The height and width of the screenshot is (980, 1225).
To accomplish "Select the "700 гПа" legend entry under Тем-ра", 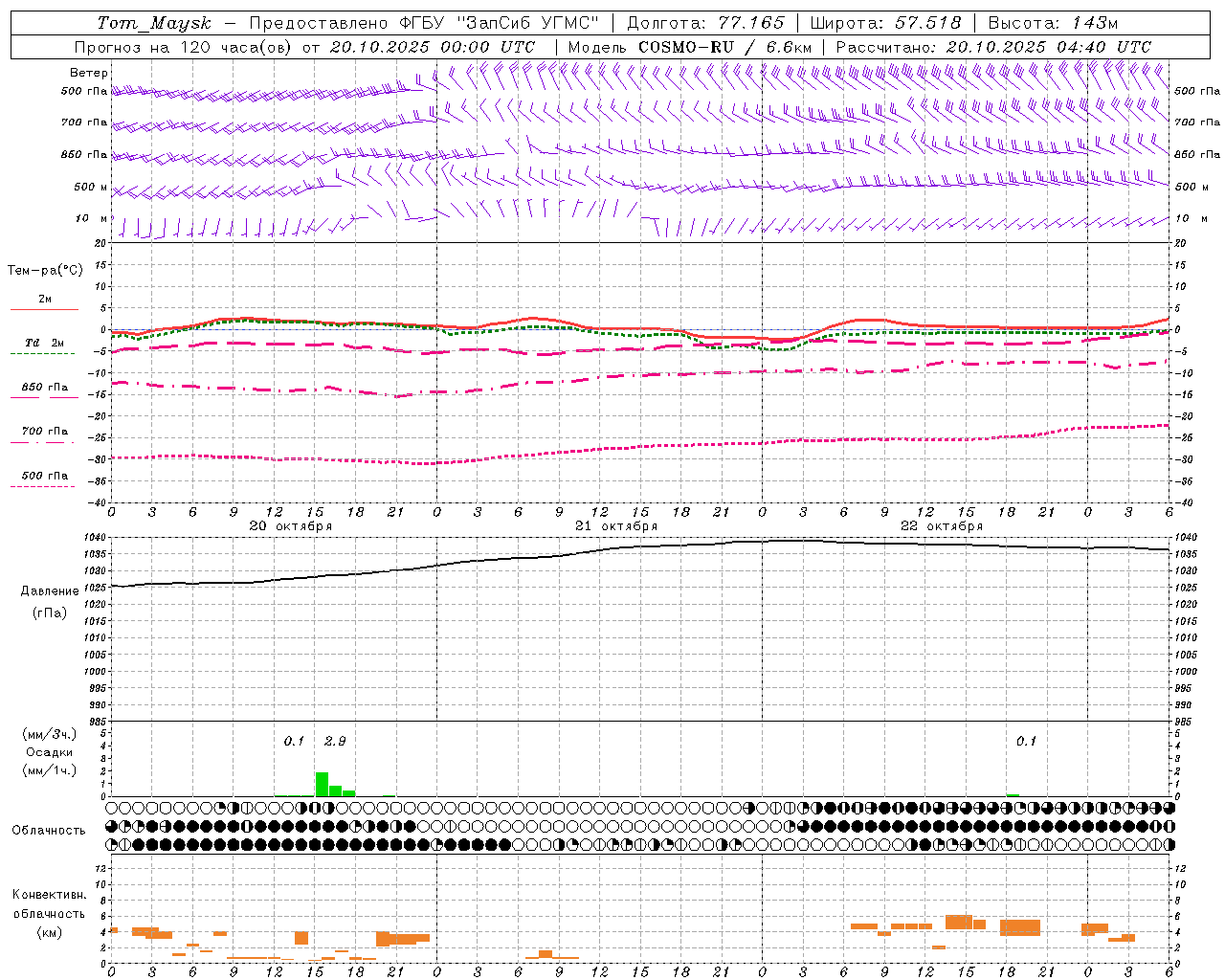I will pyautogui.click(x=45, y=432).
